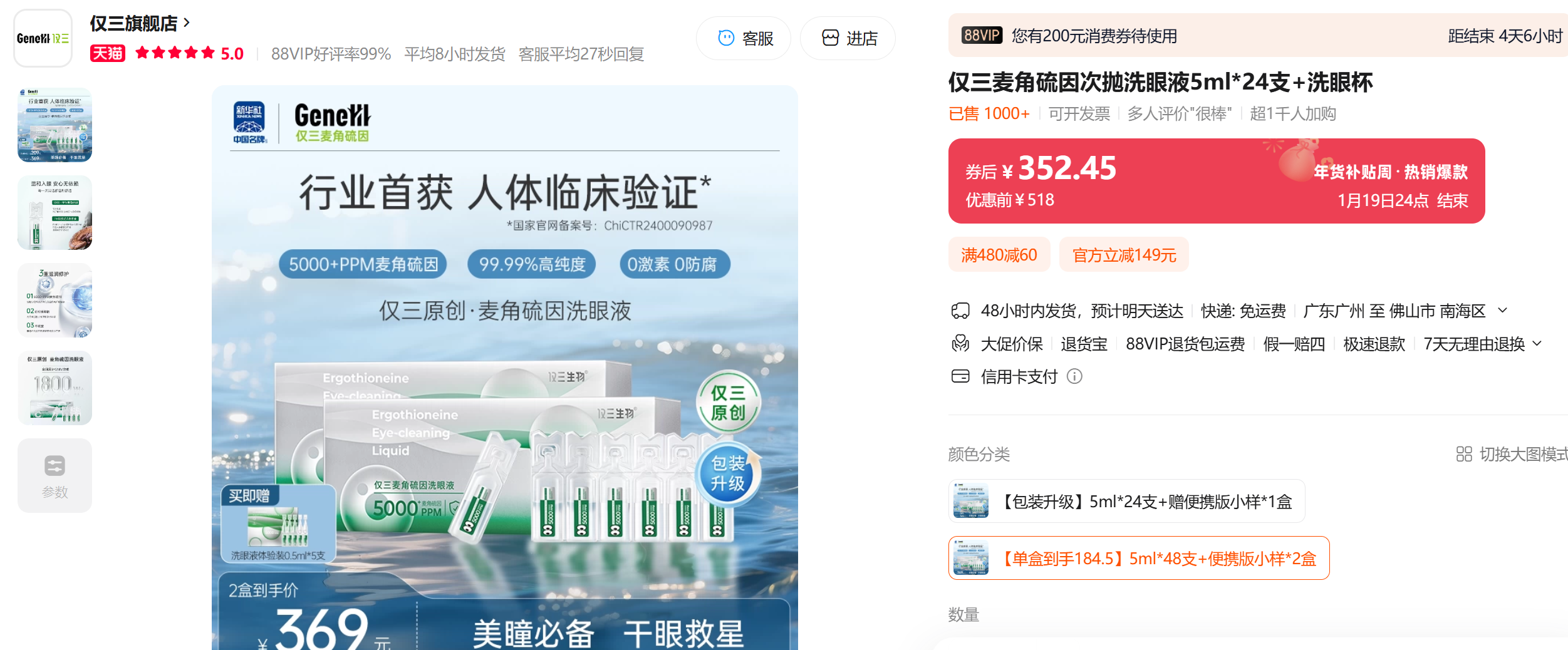Click the 满480减60 coupon tag
The height and width of the screenshot is (650, 1568).
(x=999, y=255)
